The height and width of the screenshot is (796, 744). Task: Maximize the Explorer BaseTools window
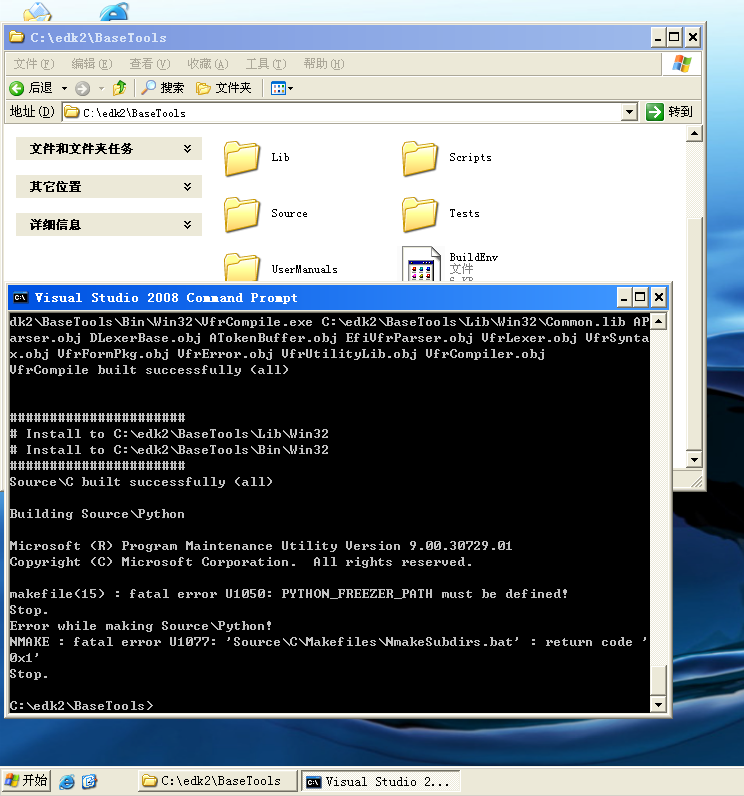coord(674,38)
